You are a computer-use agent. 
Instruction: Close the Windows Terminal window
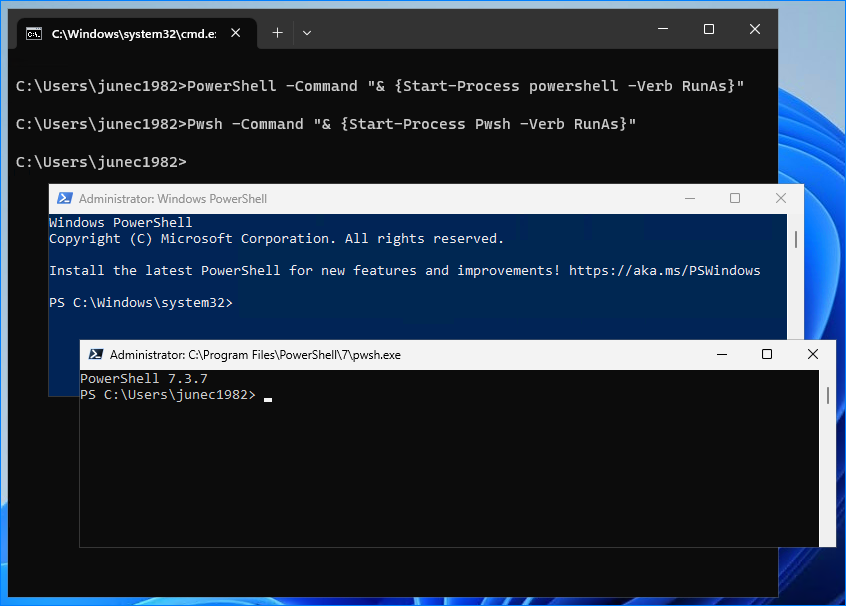point(755,29)
